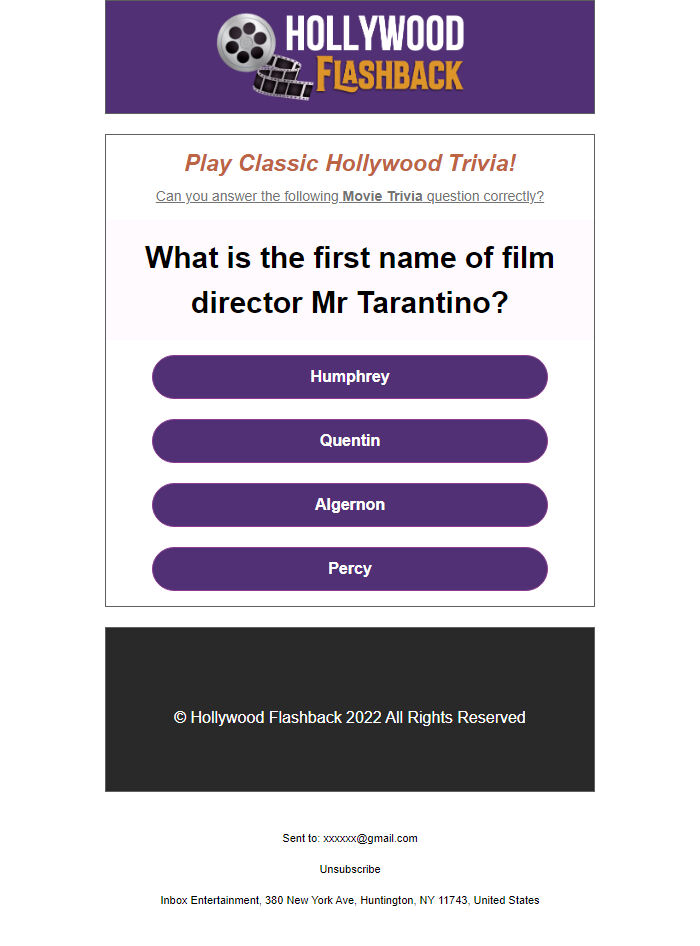This screenshot has height=946, width=700.
Task: Click the question line "What is the first name"
Action: 350,257
